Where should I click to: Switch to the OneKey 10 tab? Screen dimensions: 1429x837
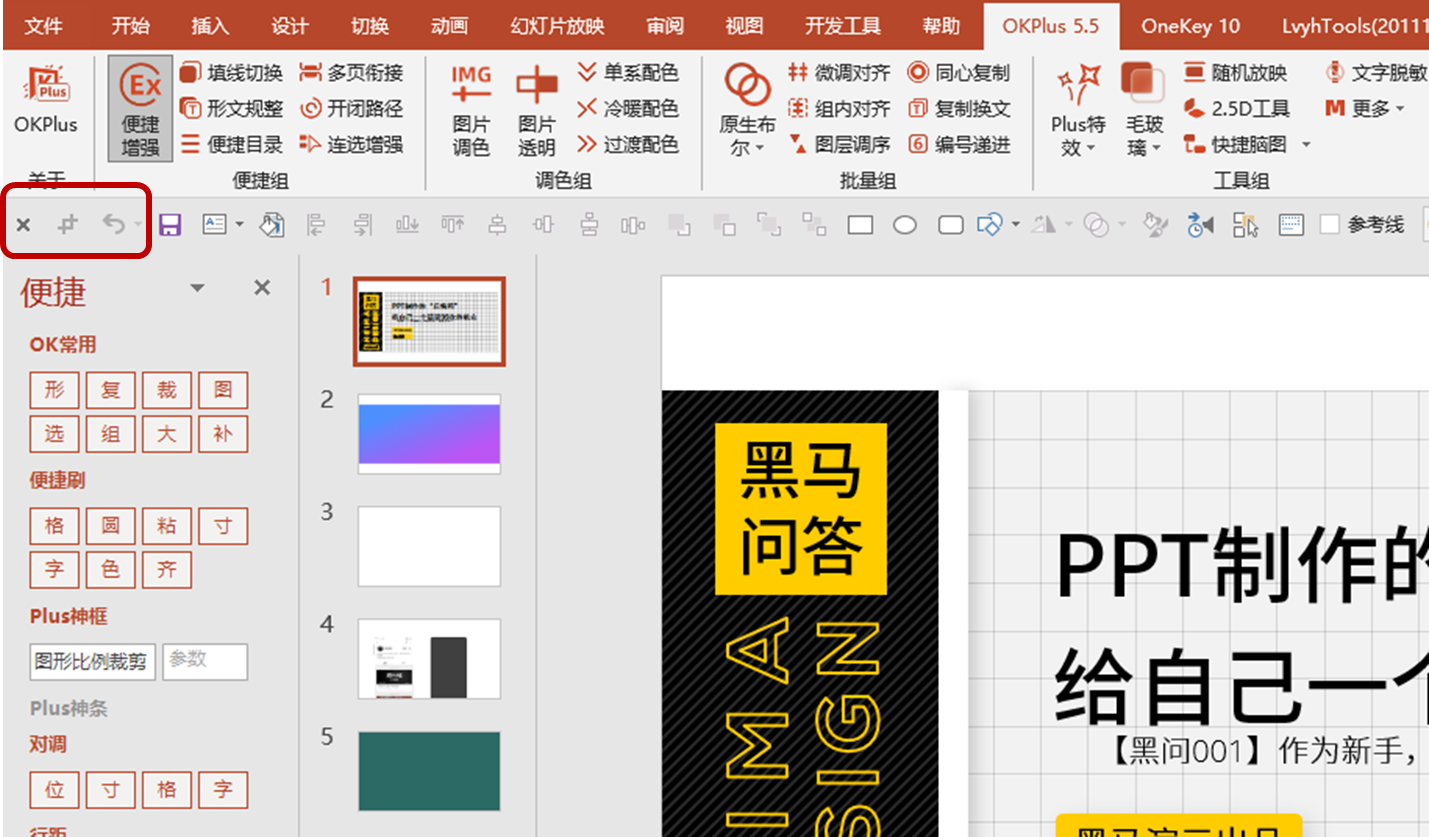[1190, 26]
